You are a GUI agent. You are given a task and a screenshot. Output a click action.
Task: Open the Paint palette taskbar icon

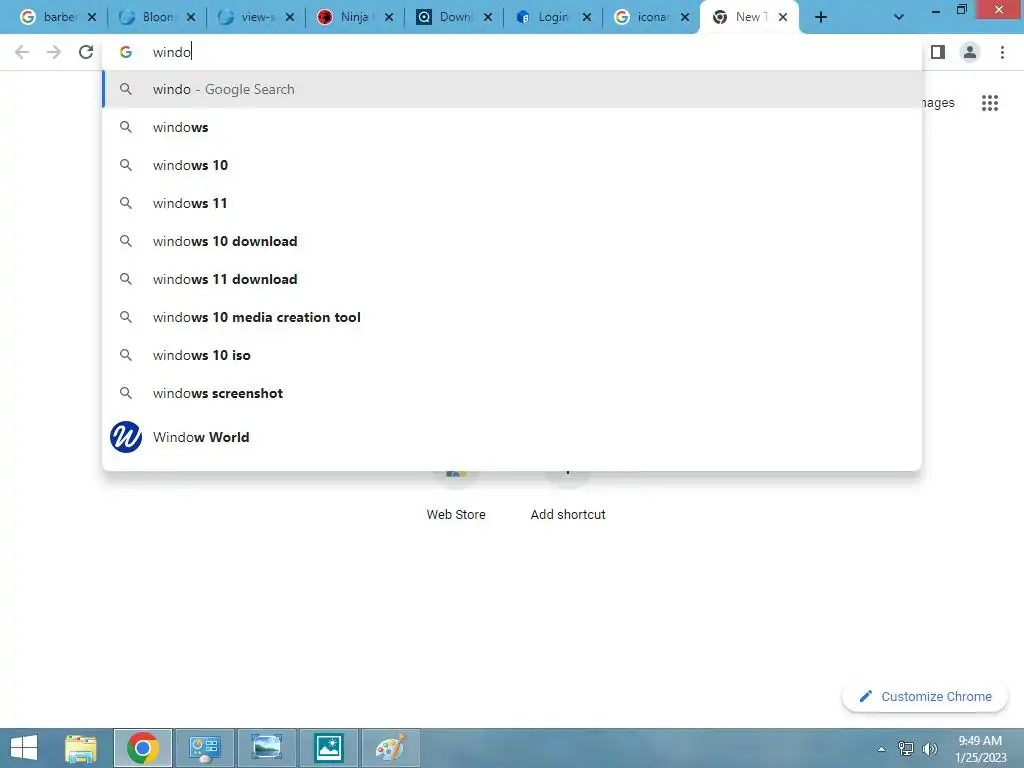[391, 748]
